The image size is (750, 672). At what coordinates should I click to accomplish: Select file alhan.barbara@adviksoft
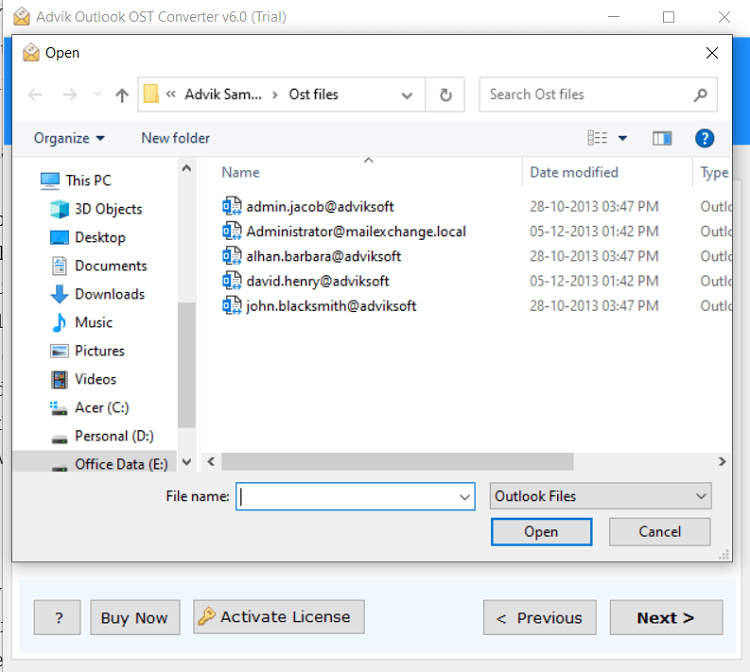pyautogui.click(x=323, y=256)
